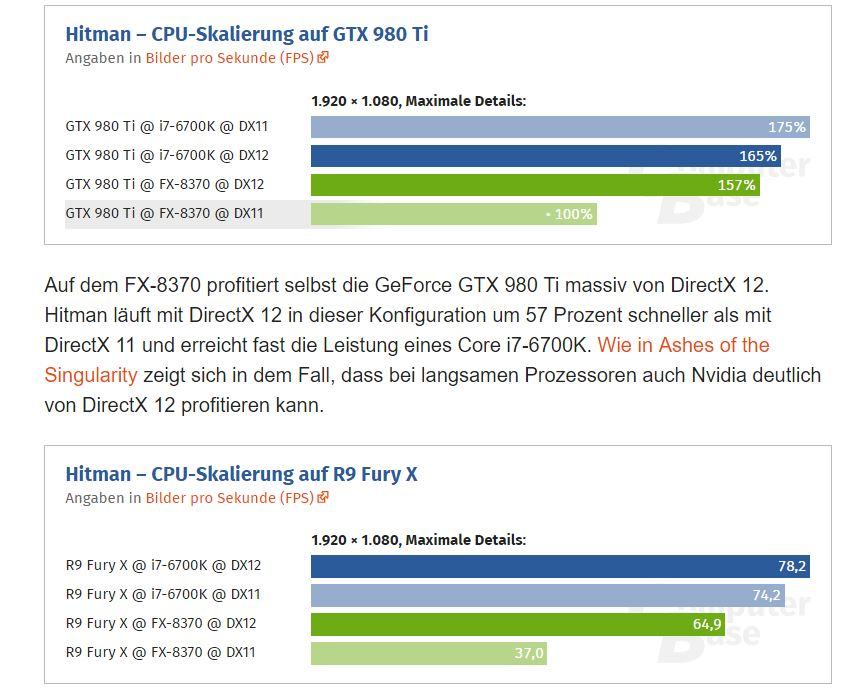Click the 'R9 Fury X @ i7-6700K @ DX11' label
Image resolution: width=856 pixels, height=698 pixels.
click(x=163, y=594)
